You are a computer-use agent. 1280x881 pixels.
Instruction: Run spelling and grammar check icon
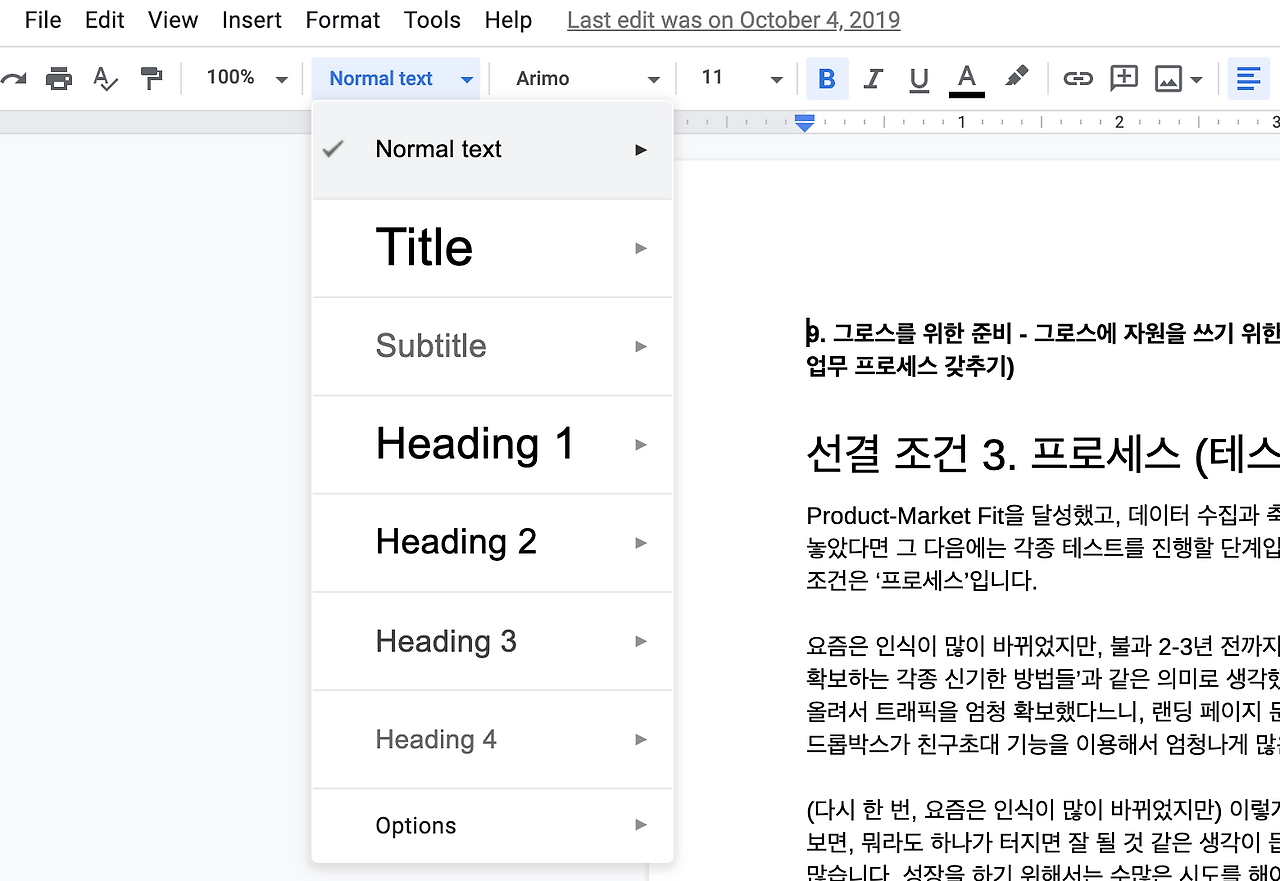pos(105,78)
